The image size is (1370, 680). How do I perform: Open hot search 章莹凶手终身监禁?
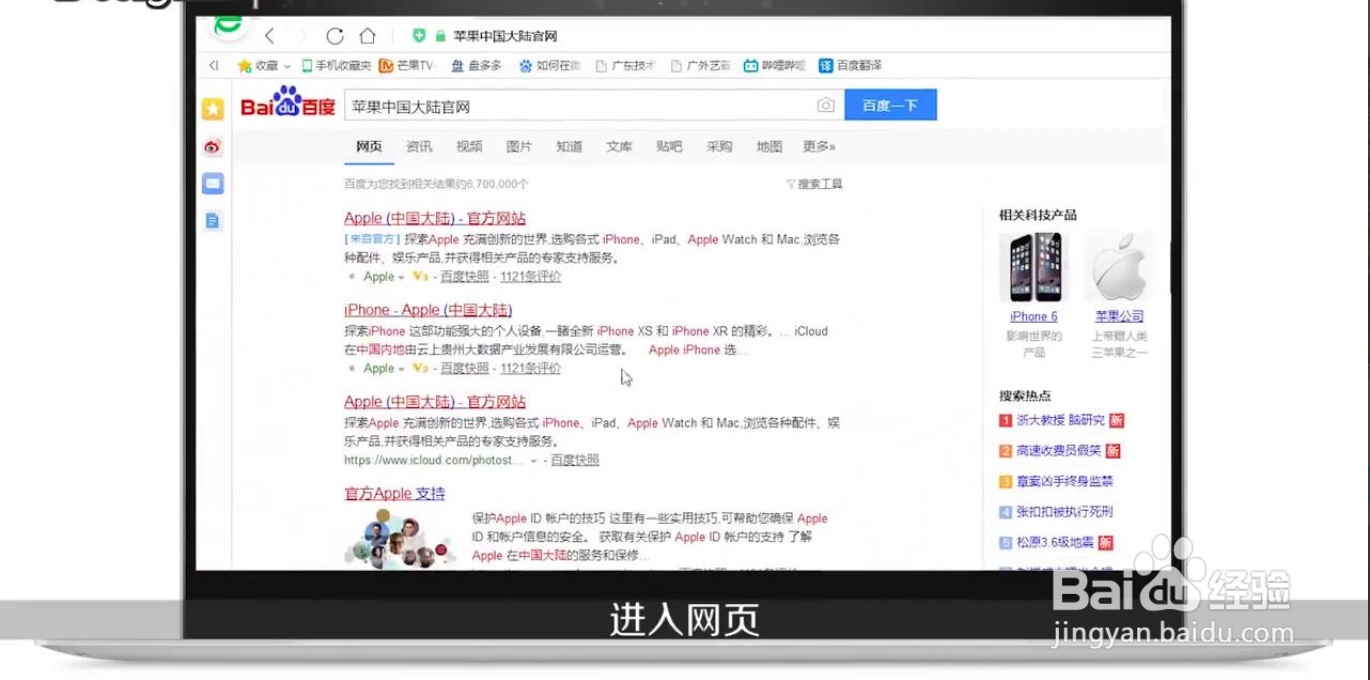coord(1065,482)
